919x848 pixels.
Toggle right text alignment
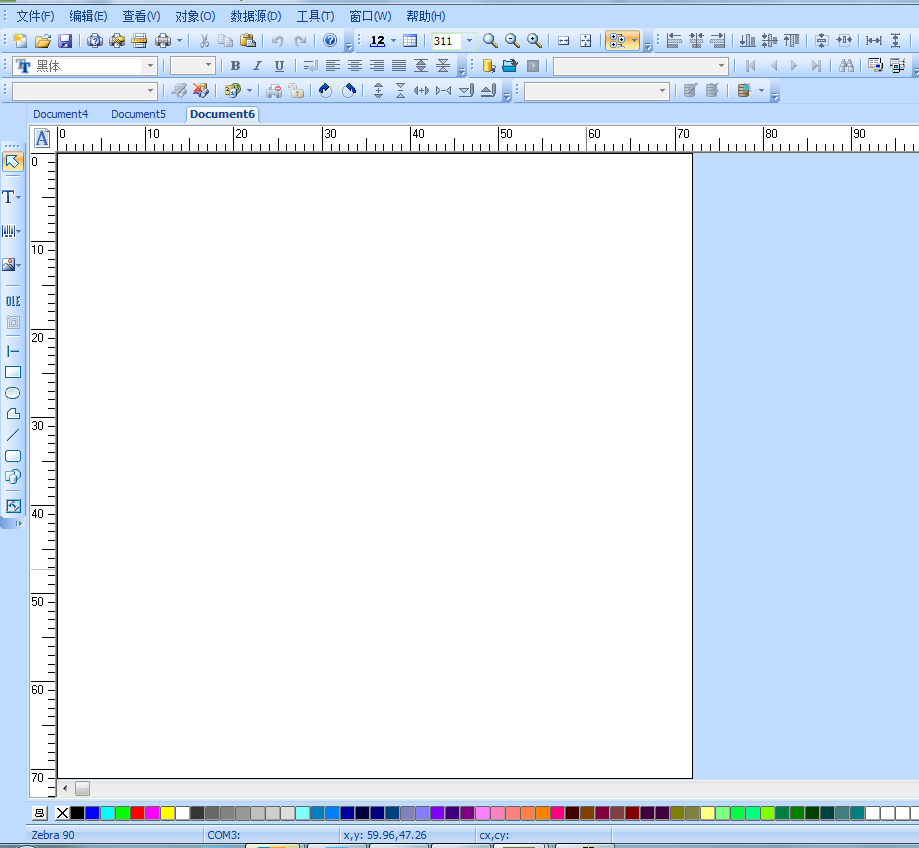pyautogui.click(x=377, y=66)
